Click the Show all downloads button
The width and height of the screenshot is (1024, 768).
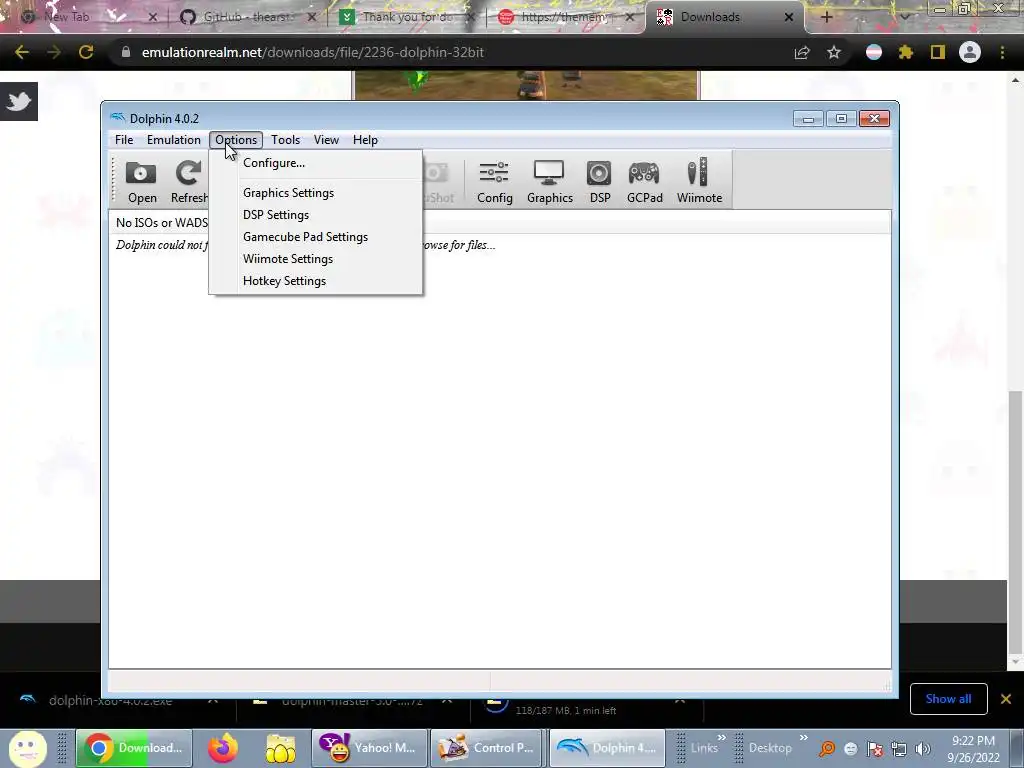coord(948,699)
